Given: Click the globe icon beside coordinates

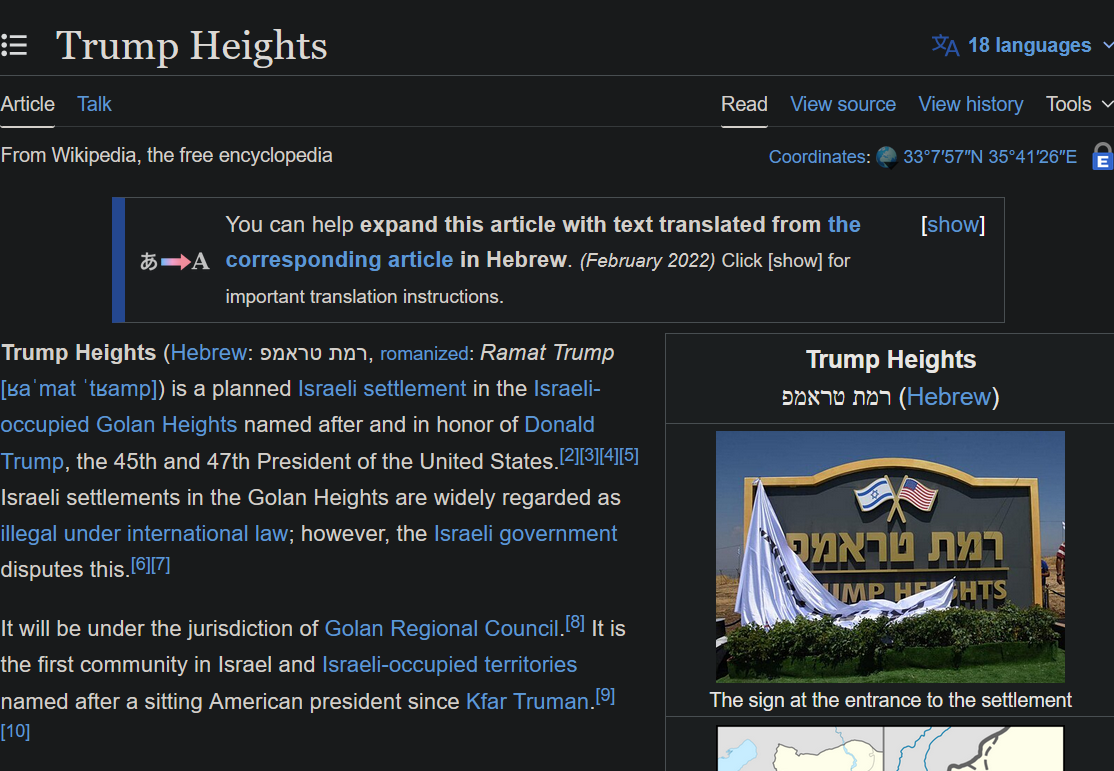Looking at the screenshot, I should (x=886, y=157).
